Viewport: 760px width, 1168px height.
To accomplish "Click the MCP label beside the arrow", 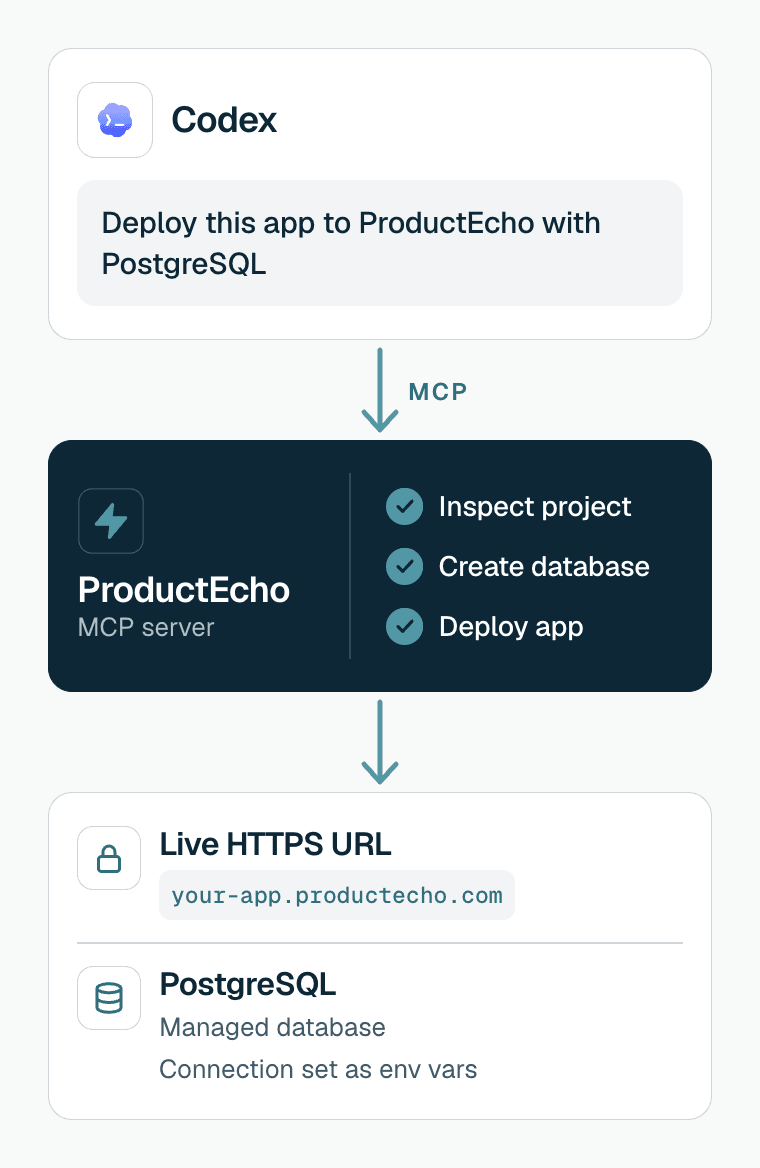I will click(x=438, y=392).
